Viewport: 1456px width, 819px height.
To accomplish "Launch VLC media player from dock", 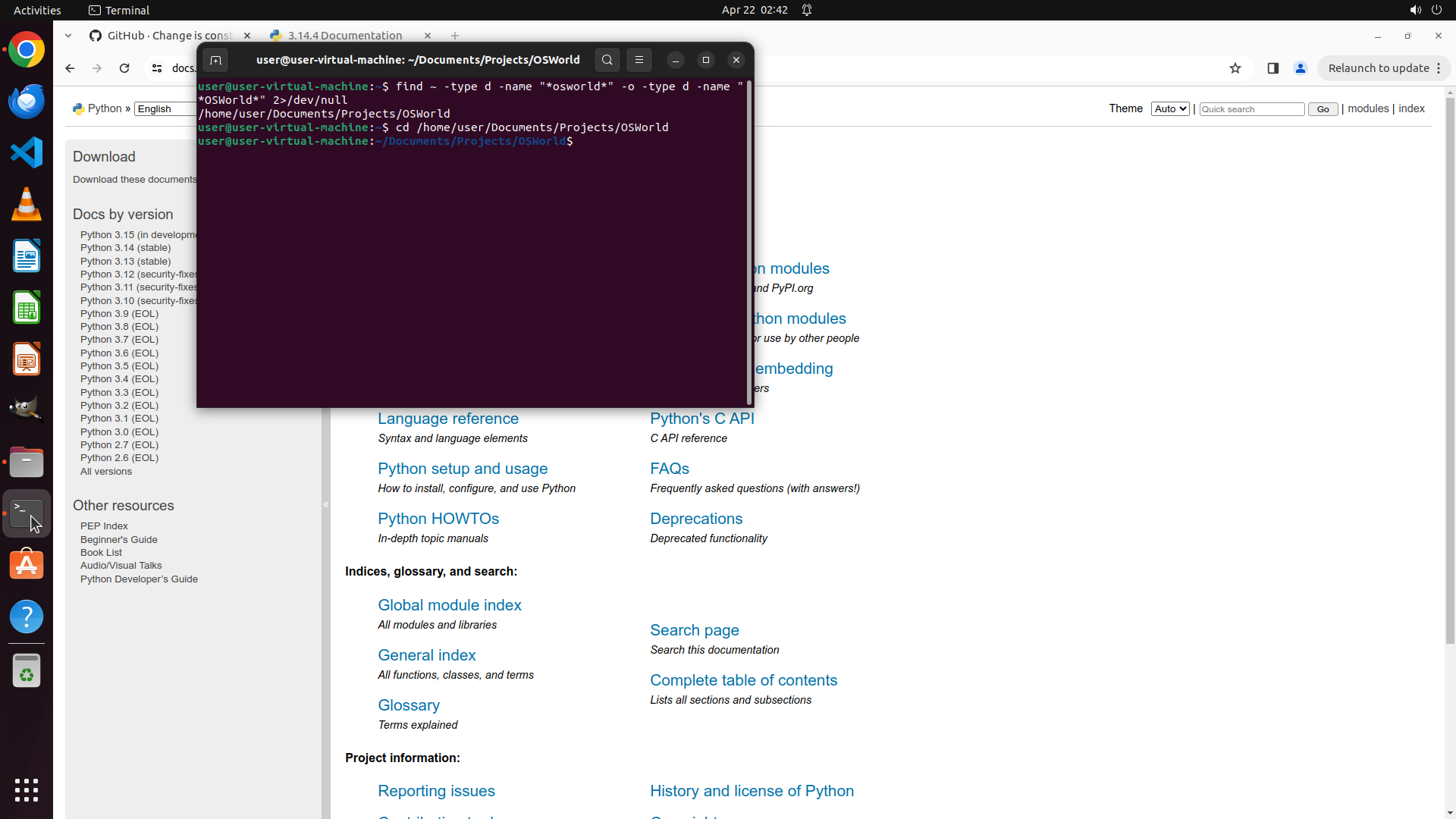I will pos(27,204).
